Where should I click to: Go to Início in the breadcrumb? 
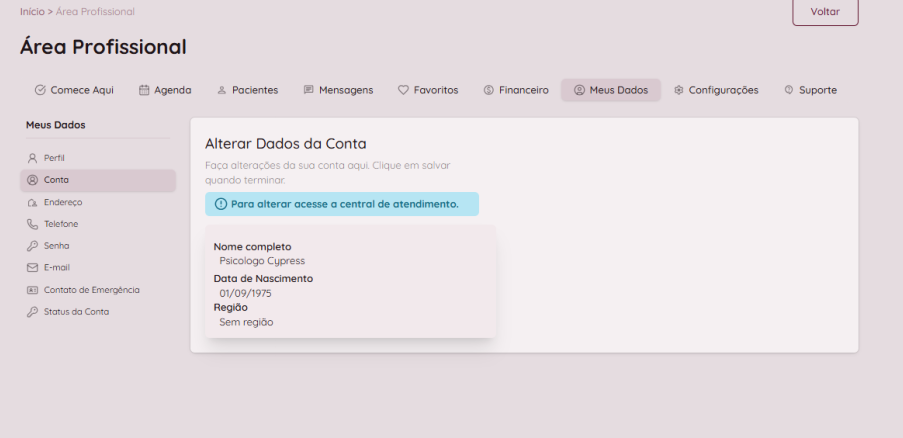coord(32,12)
